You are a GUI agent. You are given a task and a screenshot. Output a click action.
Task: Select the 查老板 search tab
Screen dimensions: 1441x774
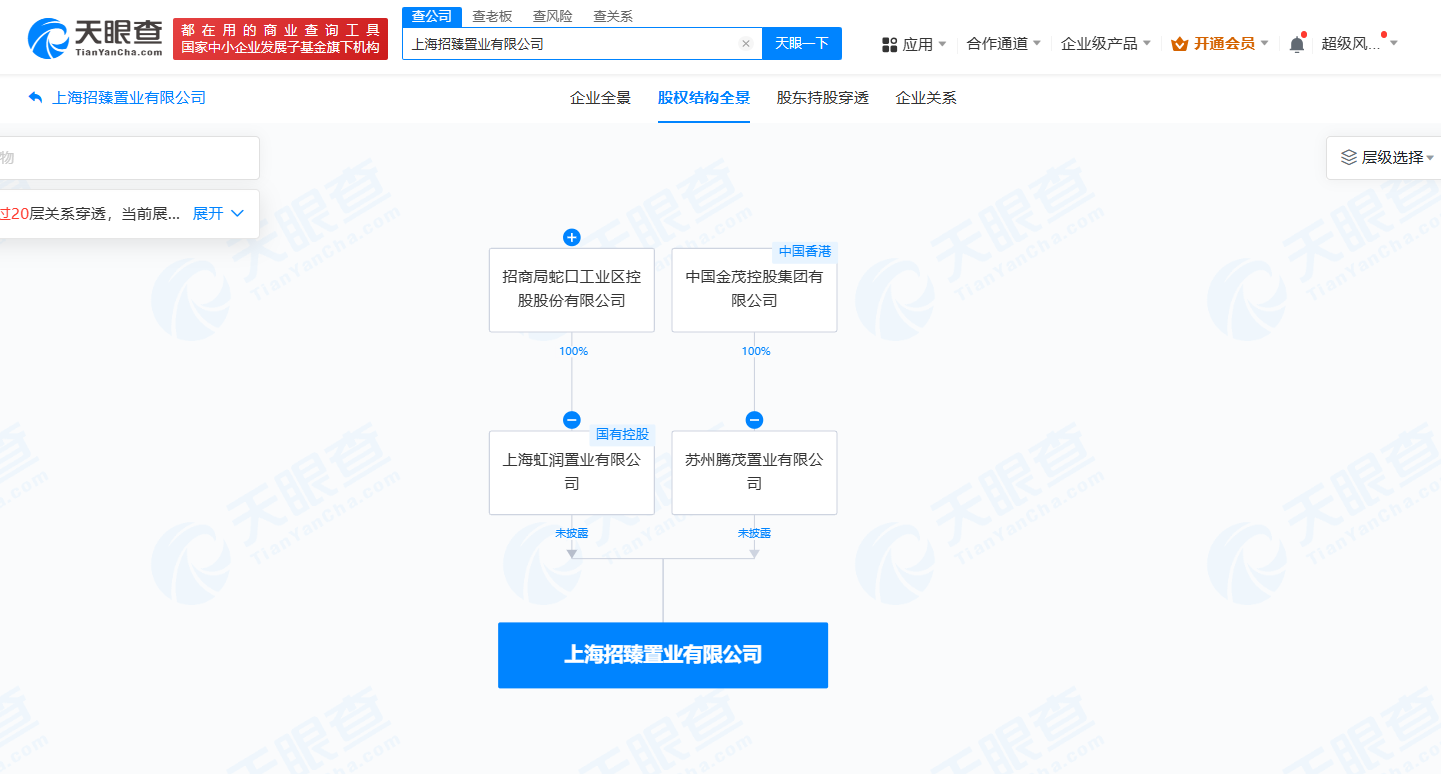pos(492,16)
